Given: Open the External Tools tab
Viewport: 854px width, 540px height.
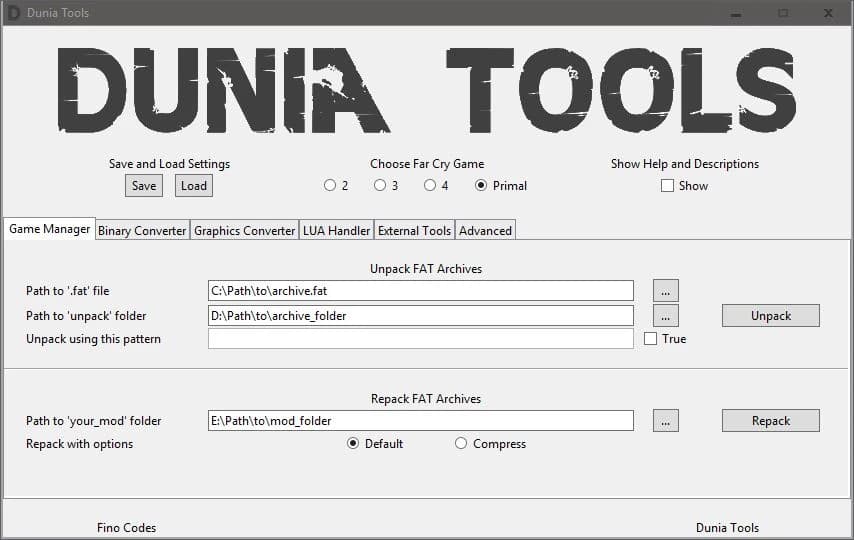Looking at the screenshot, I should (x=414, y=230).
